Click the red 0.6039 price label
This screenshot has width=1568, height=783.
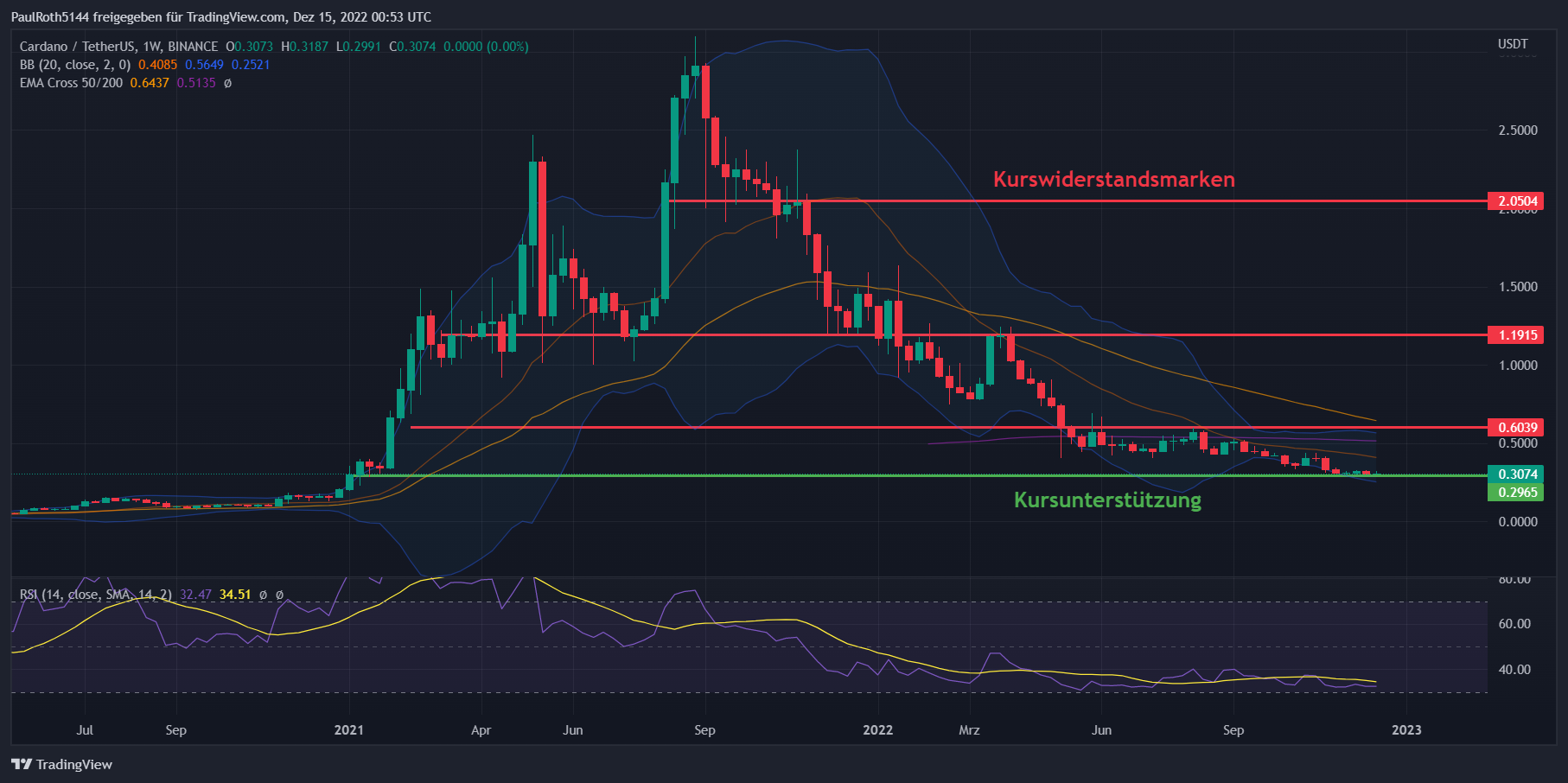pos(1515,427)
